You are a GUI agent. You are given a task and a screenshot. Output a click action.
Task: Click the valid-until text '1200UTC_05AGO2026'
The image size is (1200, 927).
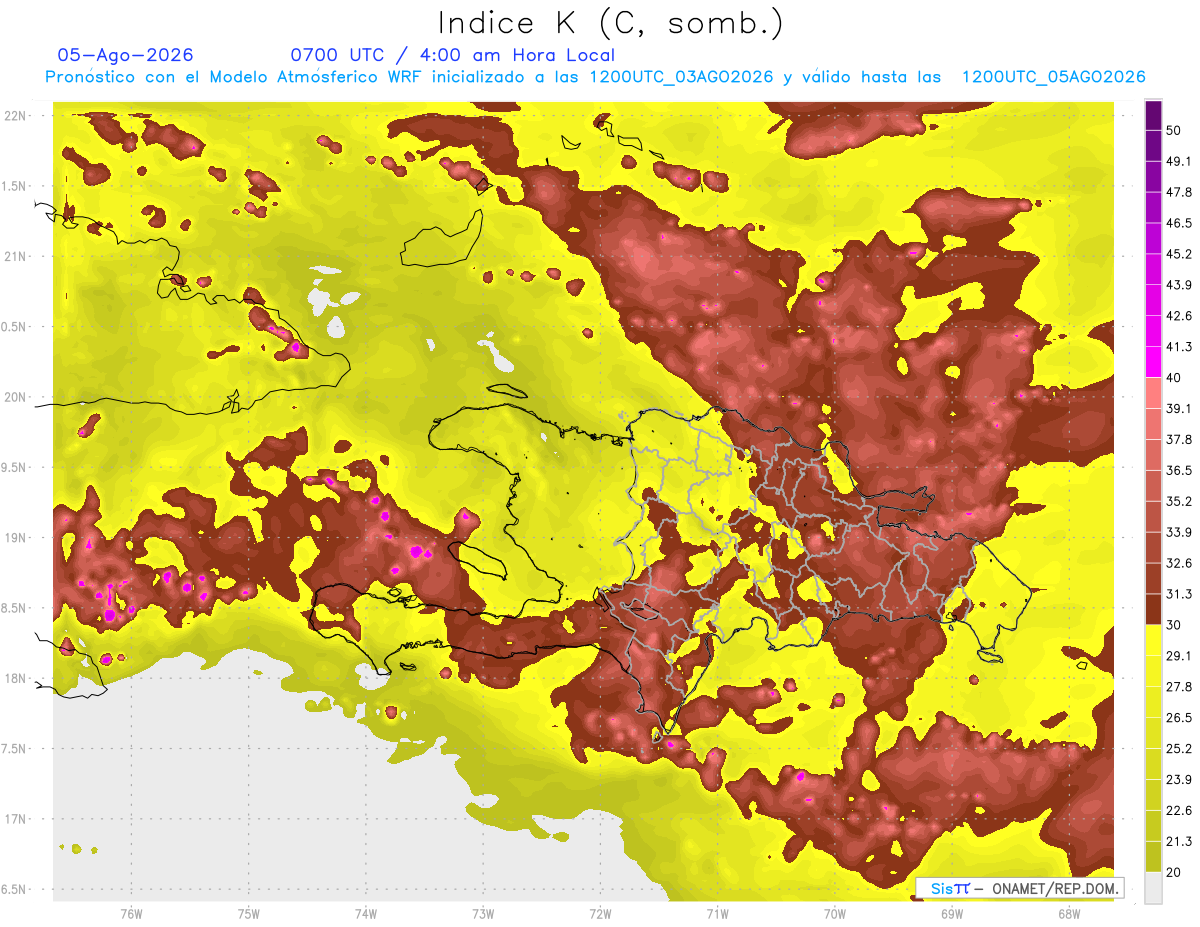click(x=1053, y=77)
